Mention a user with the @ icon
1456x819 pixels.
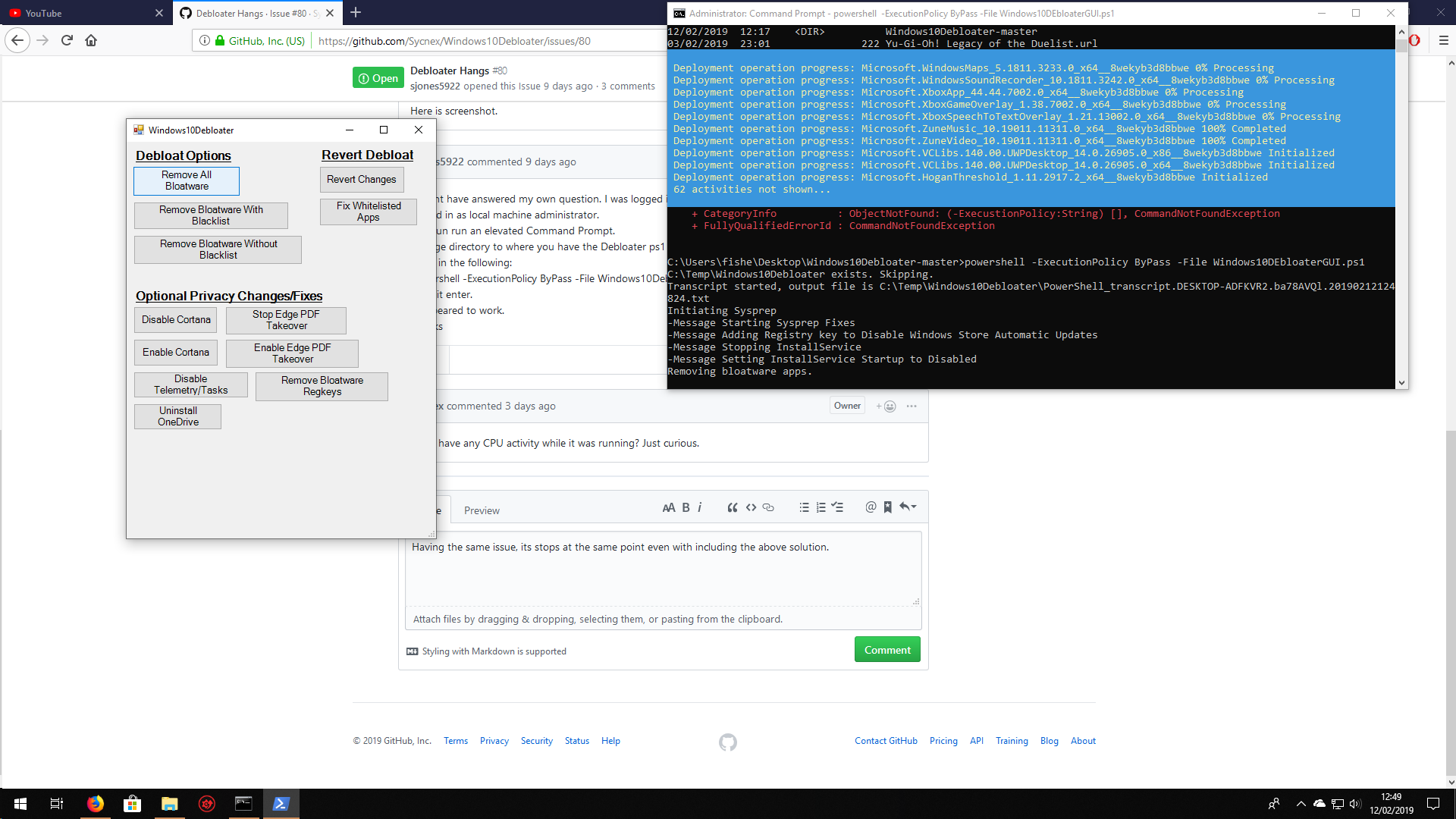869,507
